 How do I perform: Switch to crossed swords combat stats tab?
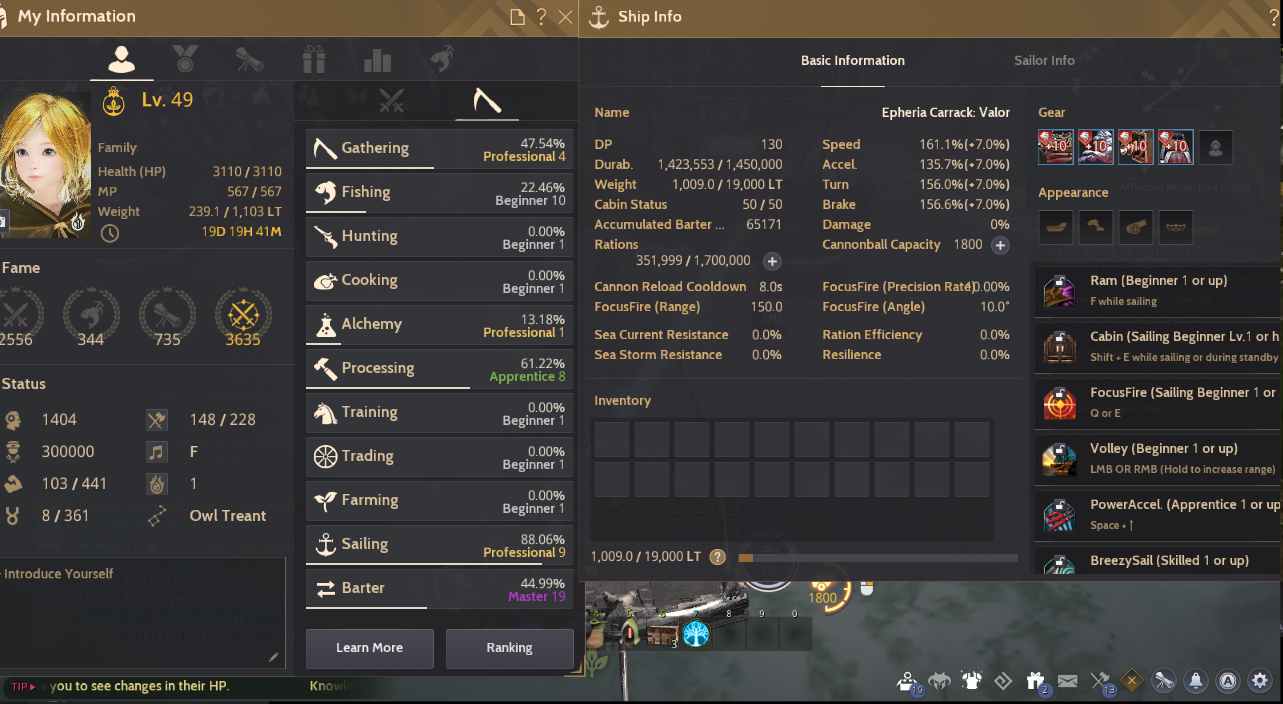click(x=391, y=100)
